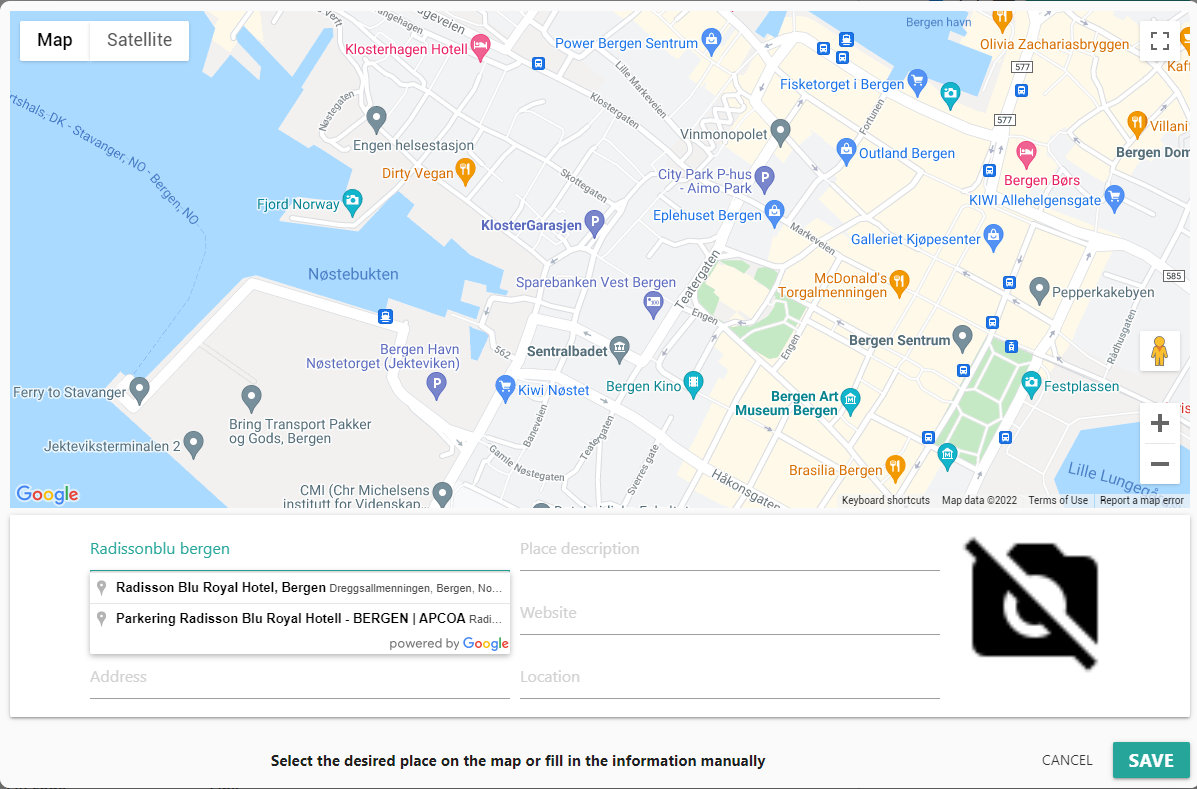Viewport: 1197px width, 789px height.
Task: Select the Map view tab
Action: point(55,41)
